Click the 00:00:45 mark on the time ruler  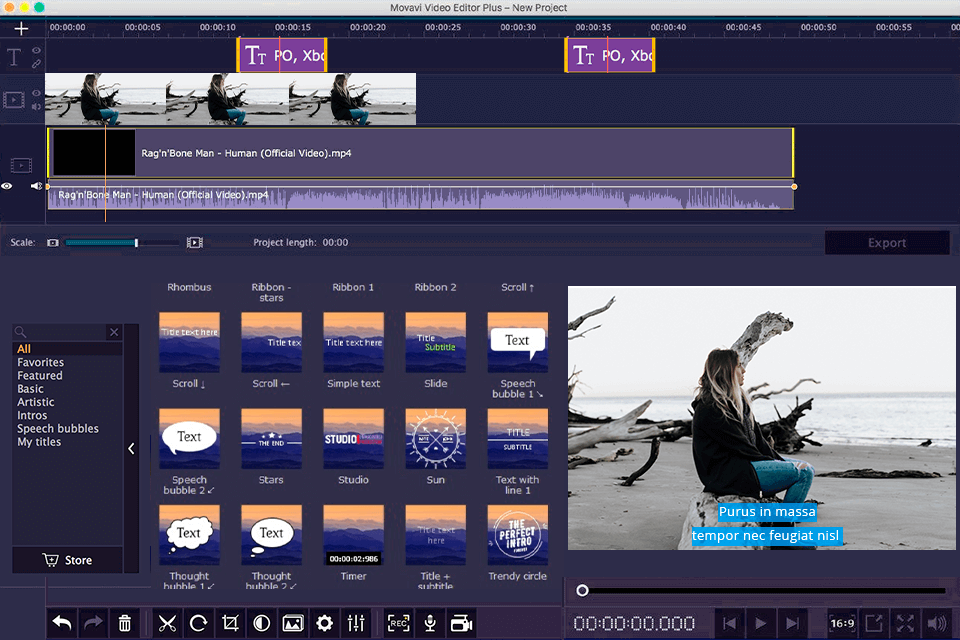(x=743, y=27)
